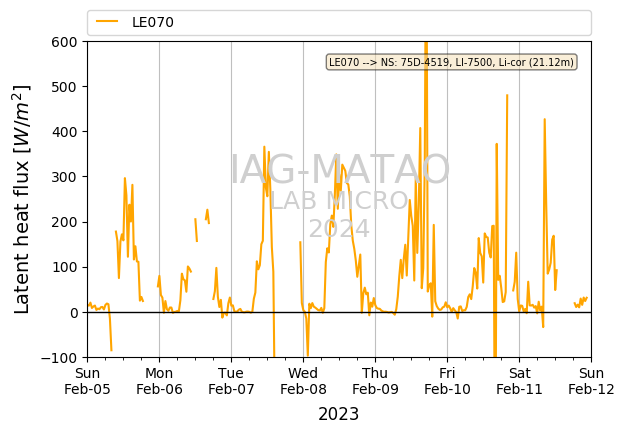
Task: Click the 100 y-axis tick label
Action: [x=64, y=267]
